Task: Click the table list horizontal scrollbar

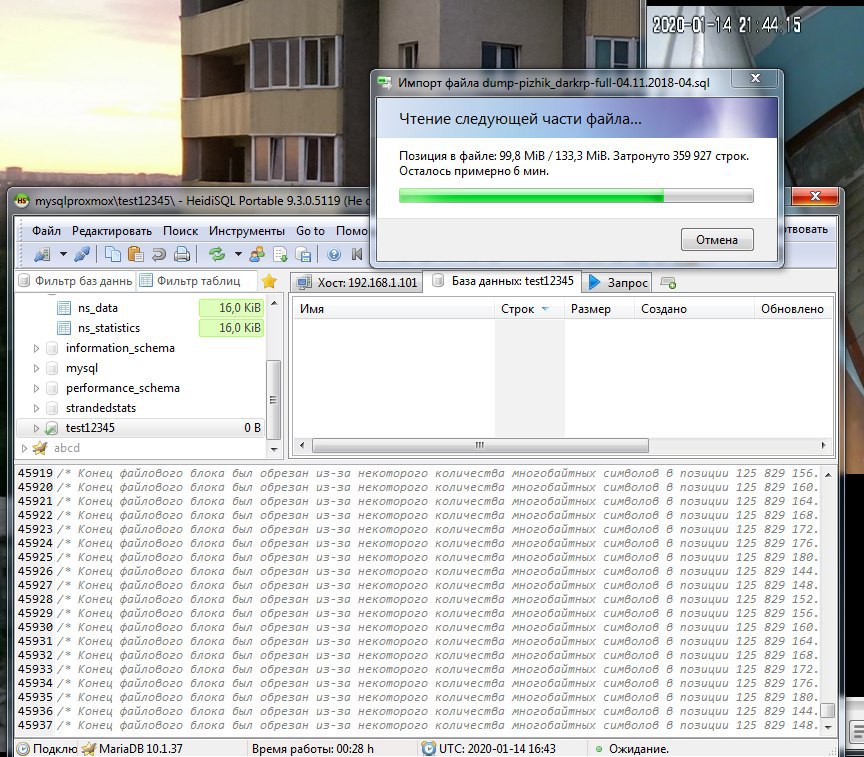Action: click(480, 445)
